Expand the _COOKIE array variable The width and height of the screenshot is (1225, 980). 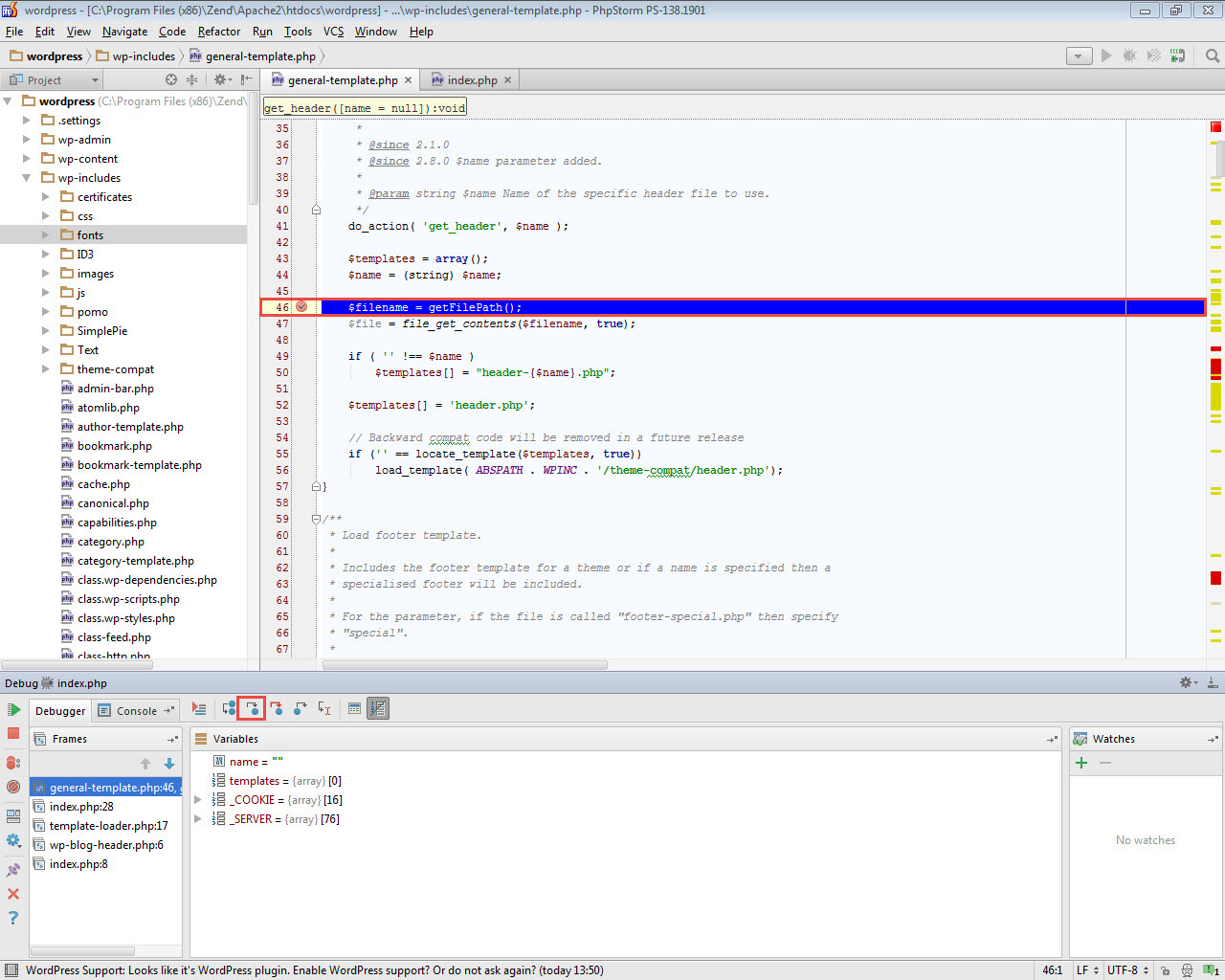click(x=198, y=800)
